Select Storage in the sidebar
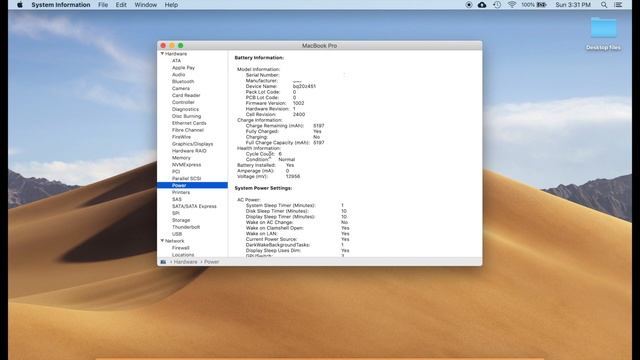 click(x=181, y=220)
